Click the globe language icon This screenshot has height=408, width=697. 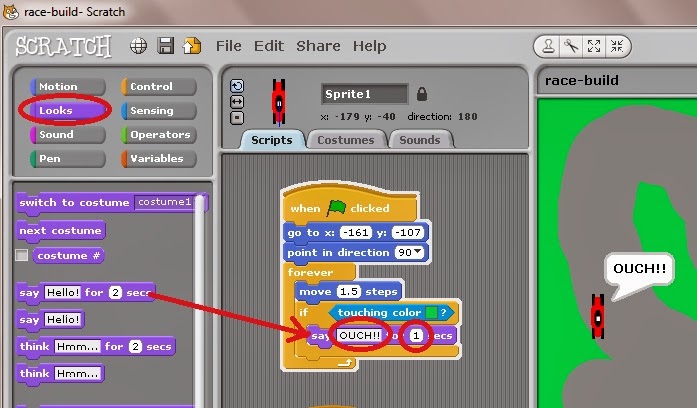point(138,46)
